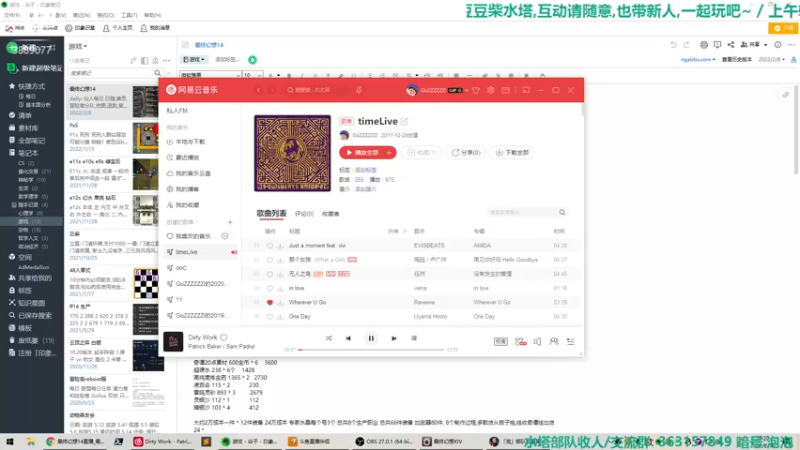Viewport: 800px width, 450px height.
Task: Open the artist Uyama Hiroto
Action: [x=430, y=317]
